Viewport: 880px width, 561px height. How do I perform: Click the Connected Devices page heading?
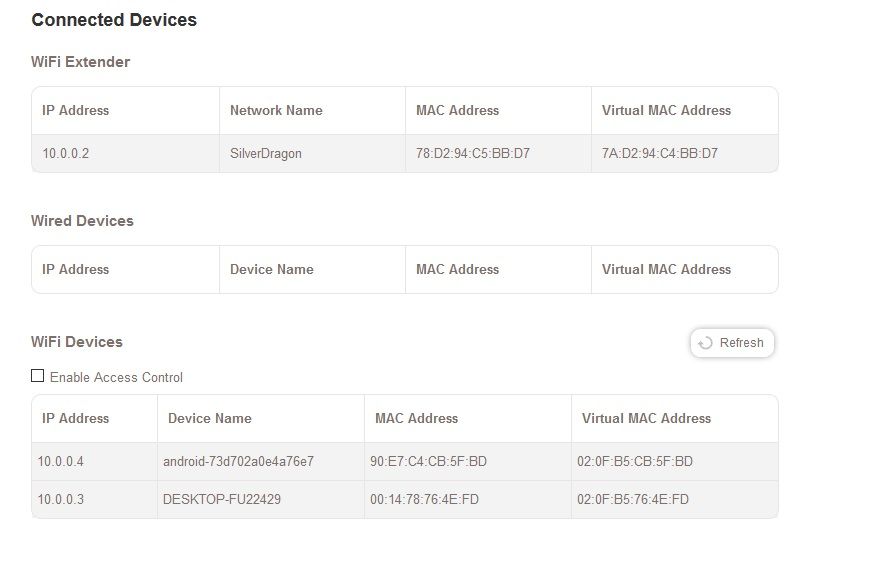[114, 20]
